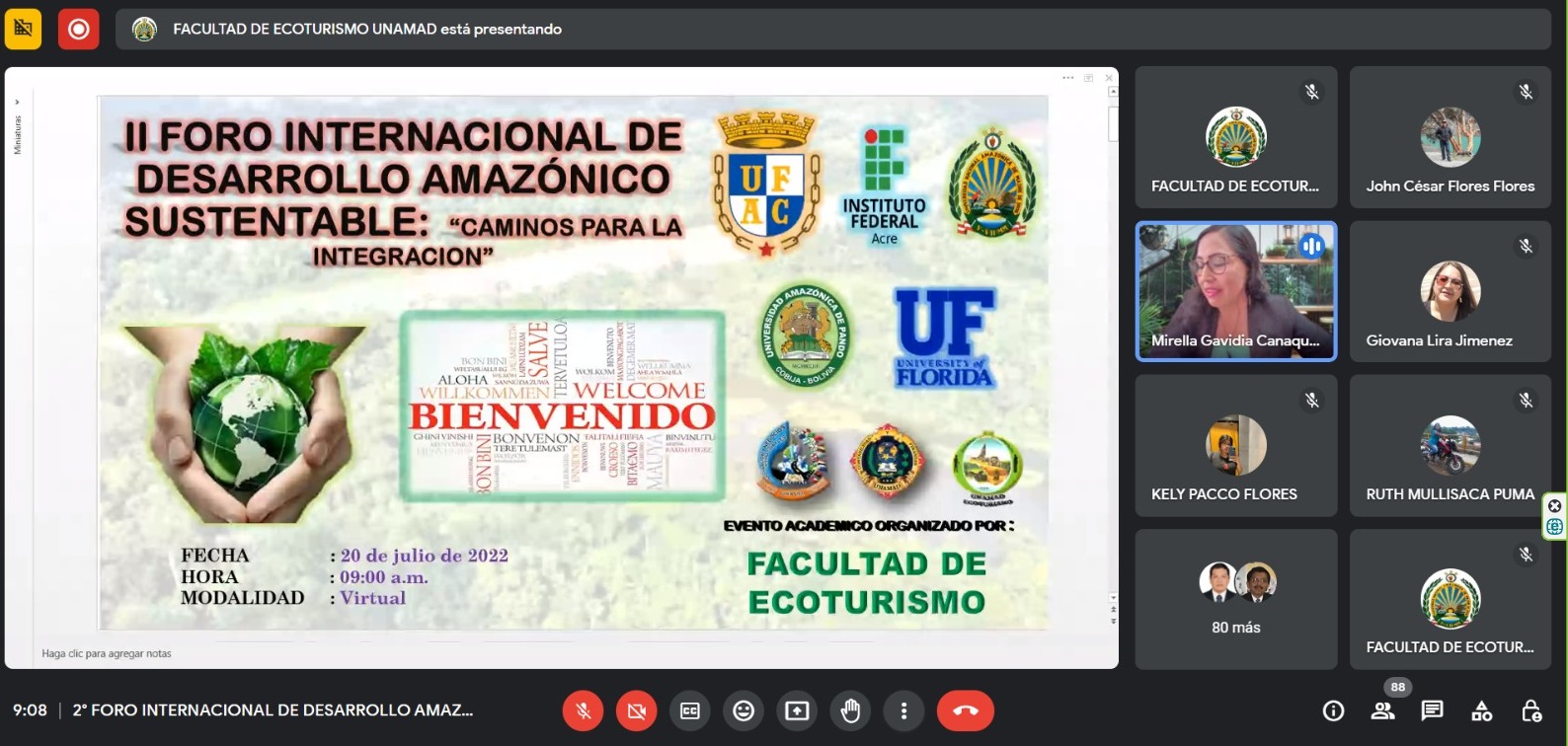Select Mirella Gavidia Canaqu... video tile

coord(1236,291)
